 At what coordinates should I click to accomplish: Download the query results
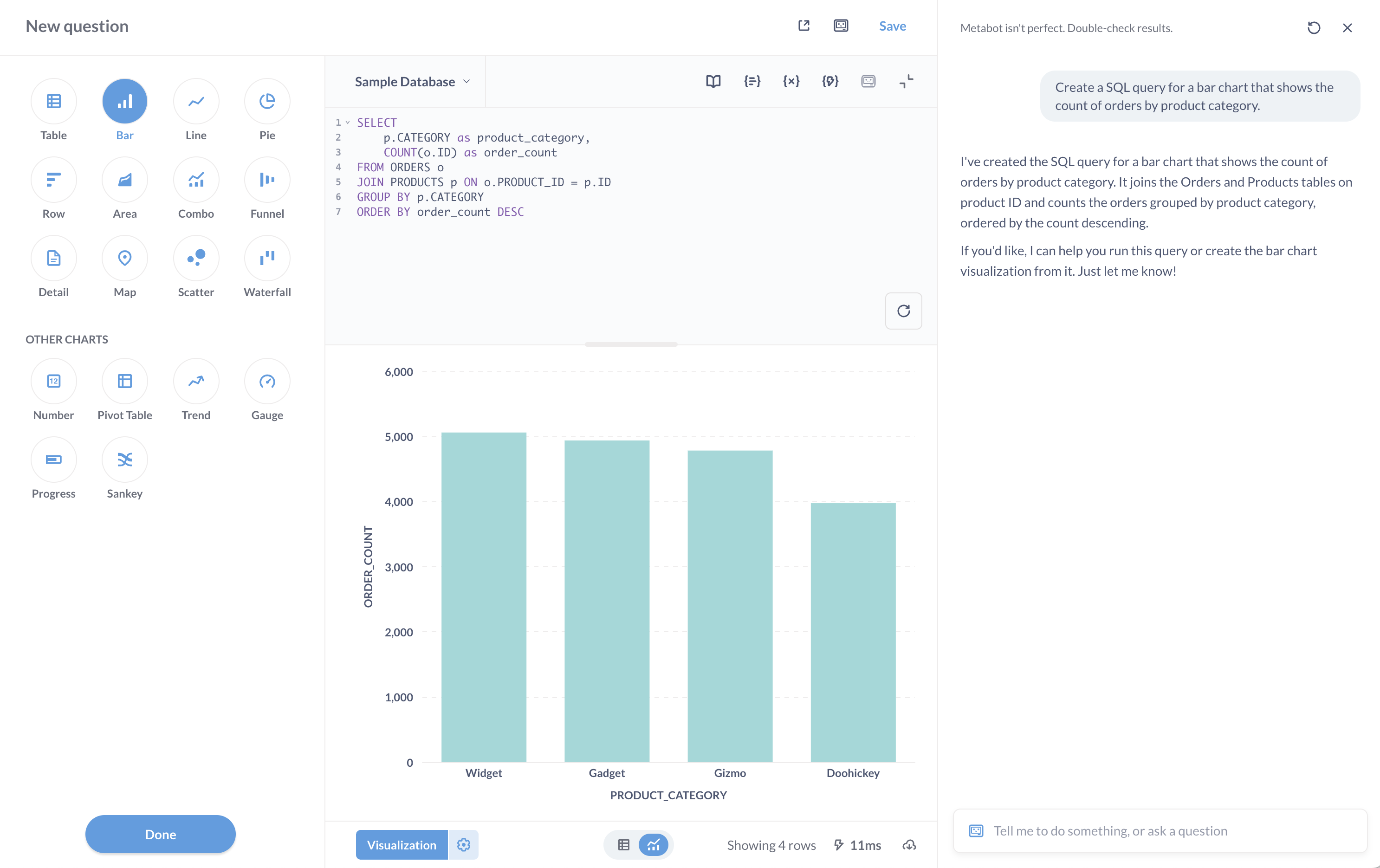pos(908,844)
